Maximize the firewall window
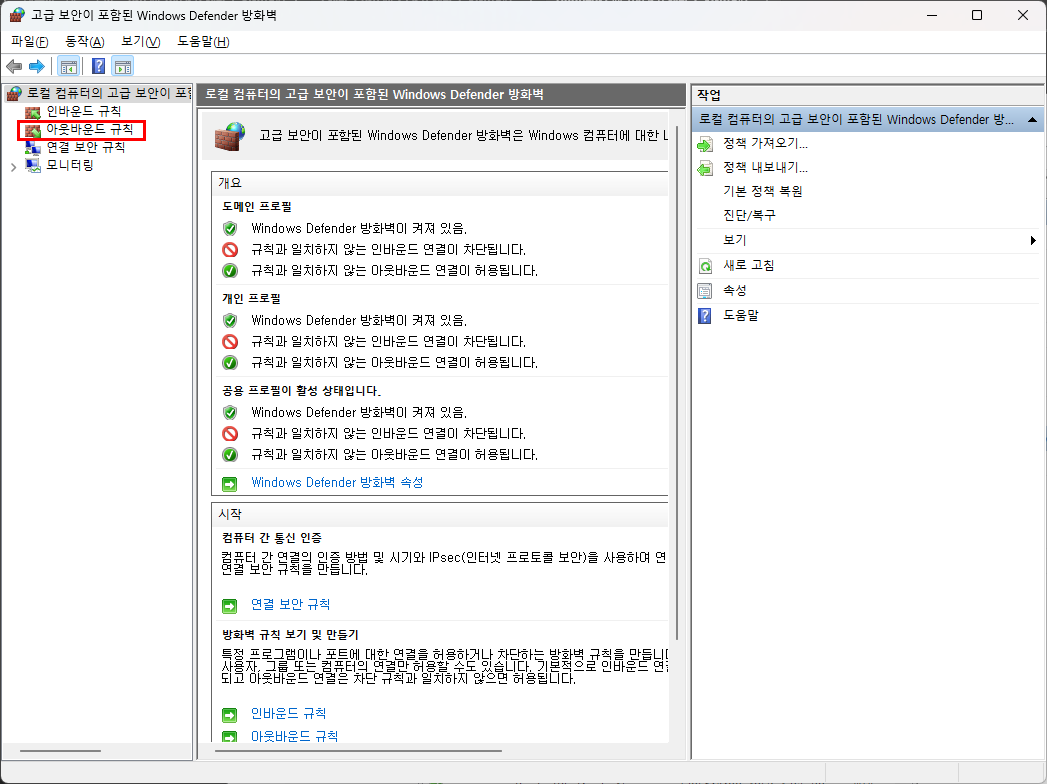 tap(977, 15)
